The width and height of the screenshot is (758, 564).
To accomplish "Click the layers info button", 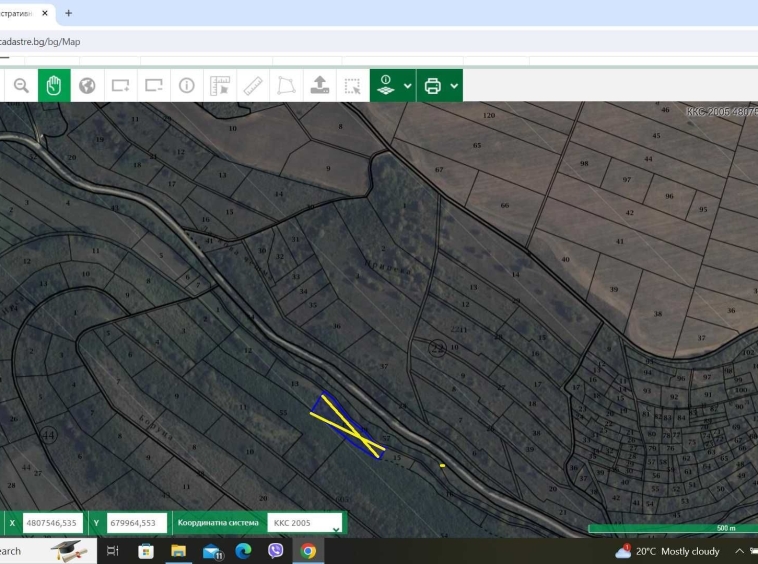I will point(386,86).
